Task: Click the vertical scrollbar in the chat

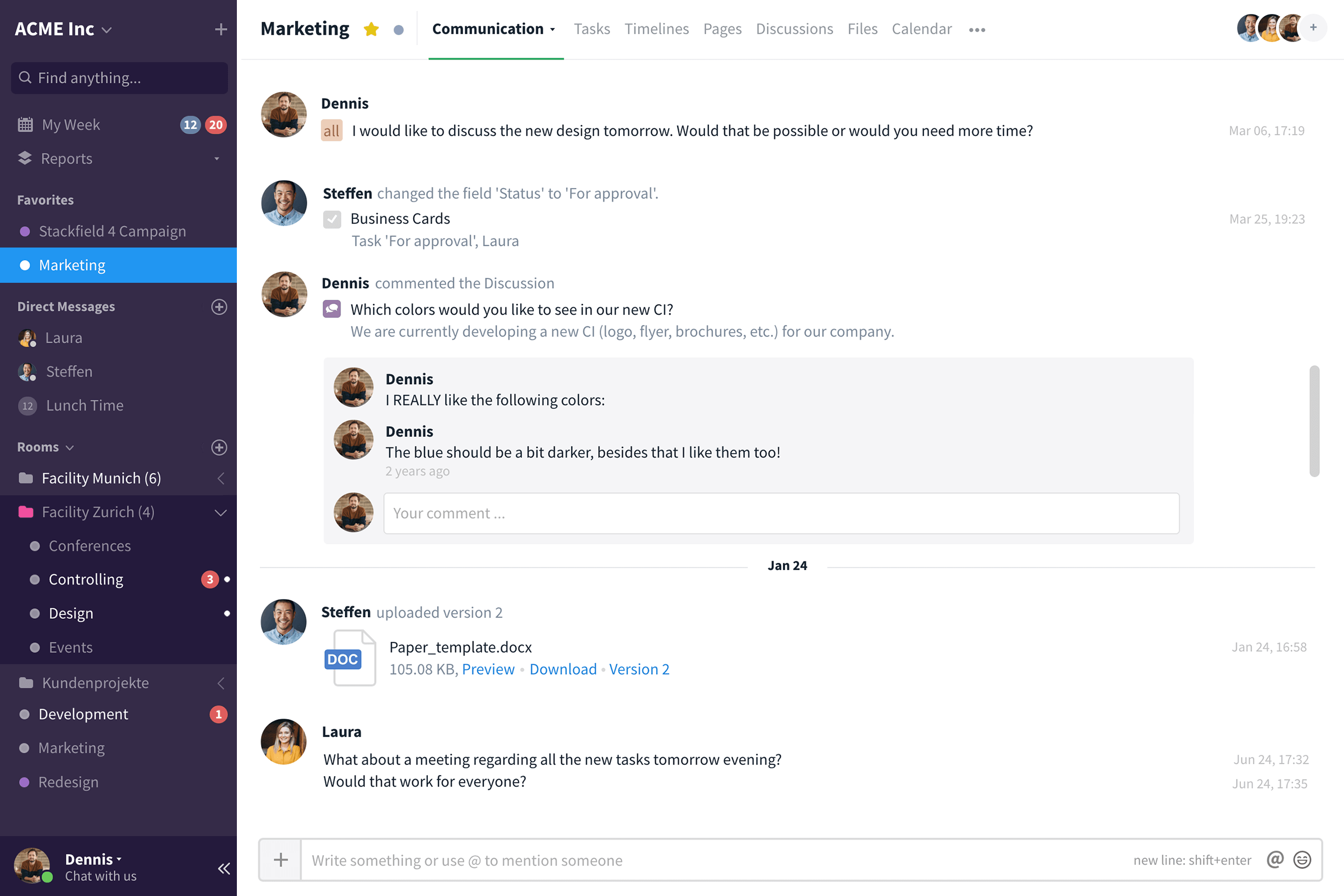Action: [1314, 421]
